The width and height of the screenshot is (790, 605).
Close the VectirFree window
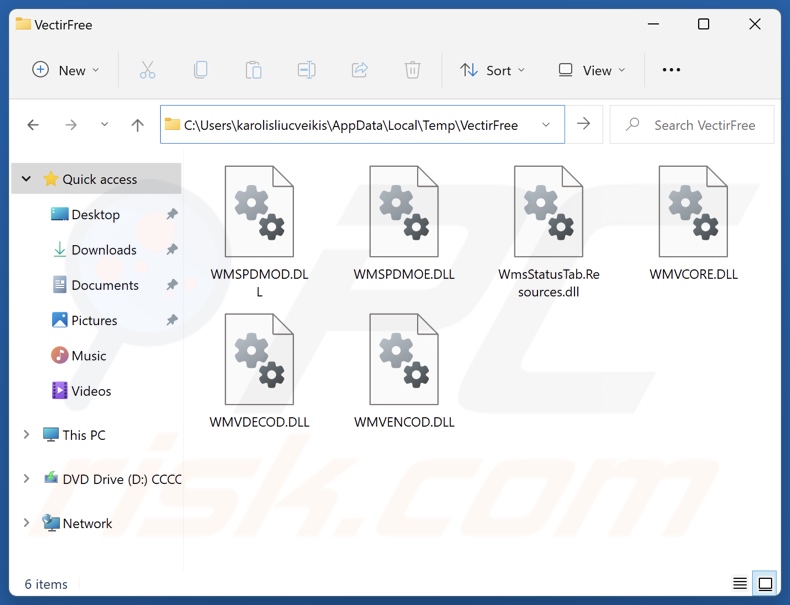coord(755,24)
